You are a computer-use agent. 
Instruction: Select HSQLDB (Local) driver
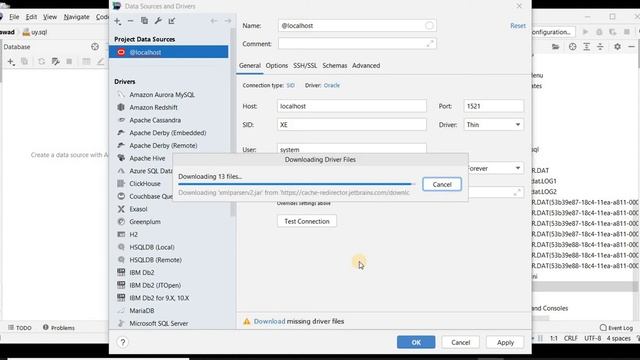click(x=151, y=247)
